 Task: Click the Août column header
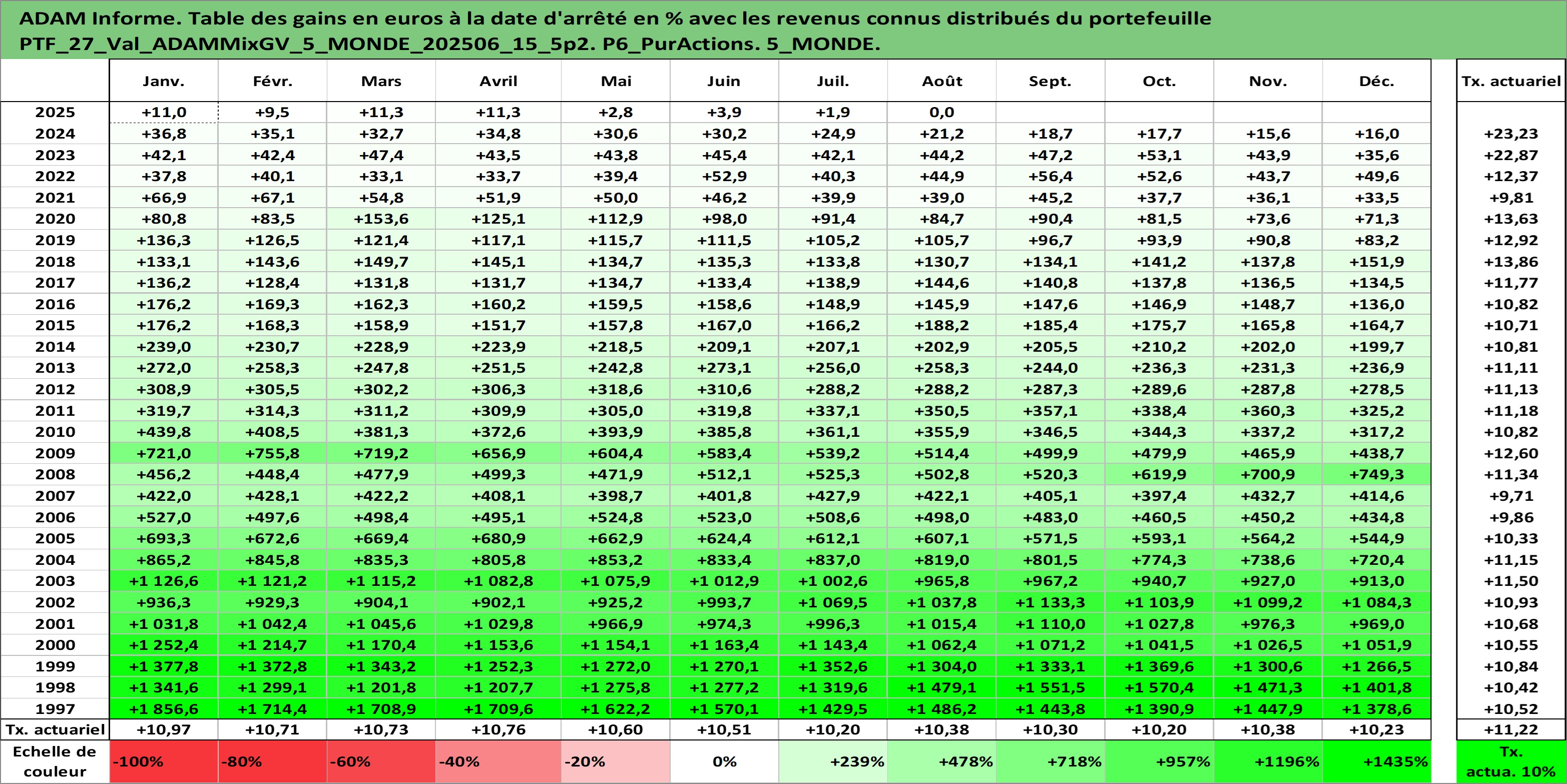click(x=942, y=81)
